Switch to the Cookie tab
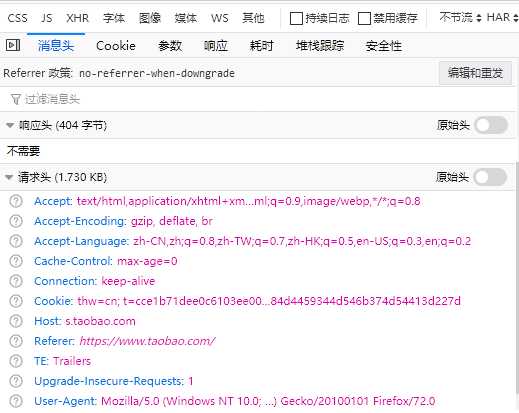 point(116,46)
